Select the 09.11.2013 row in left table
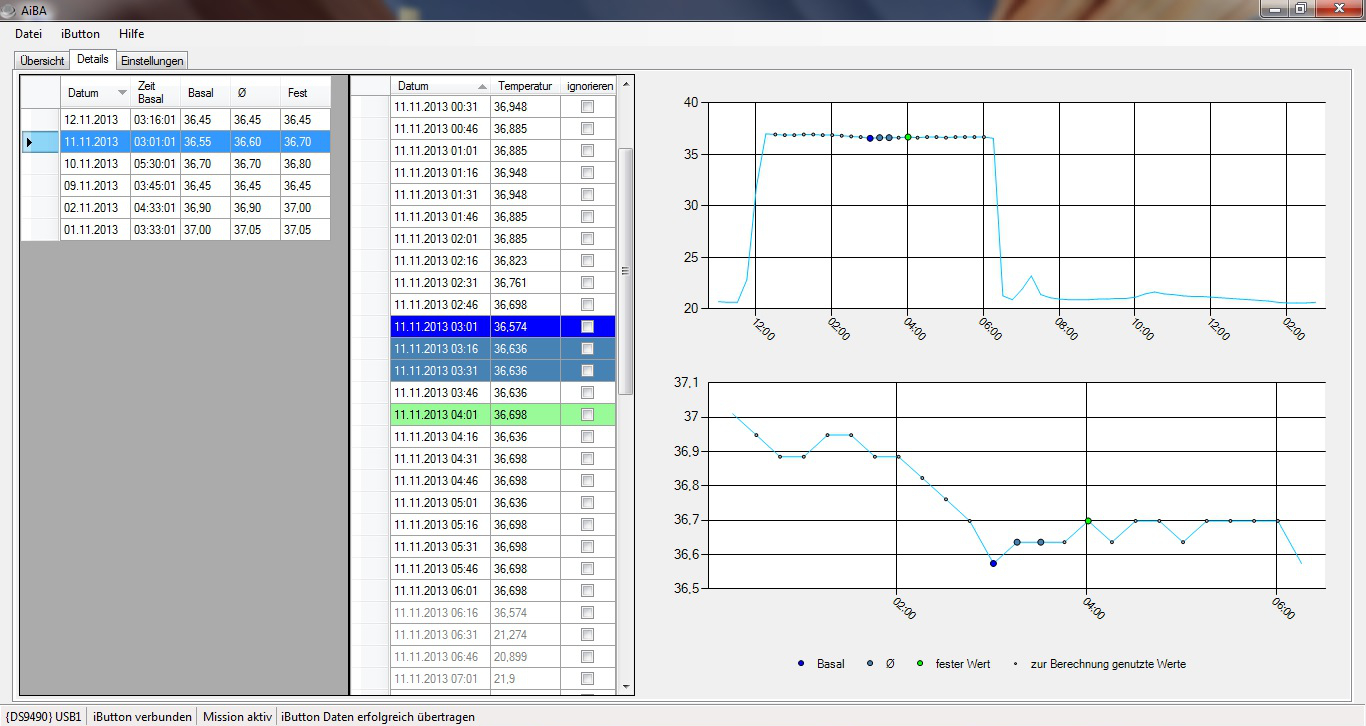1366x726 pixels. pos(175,186)
